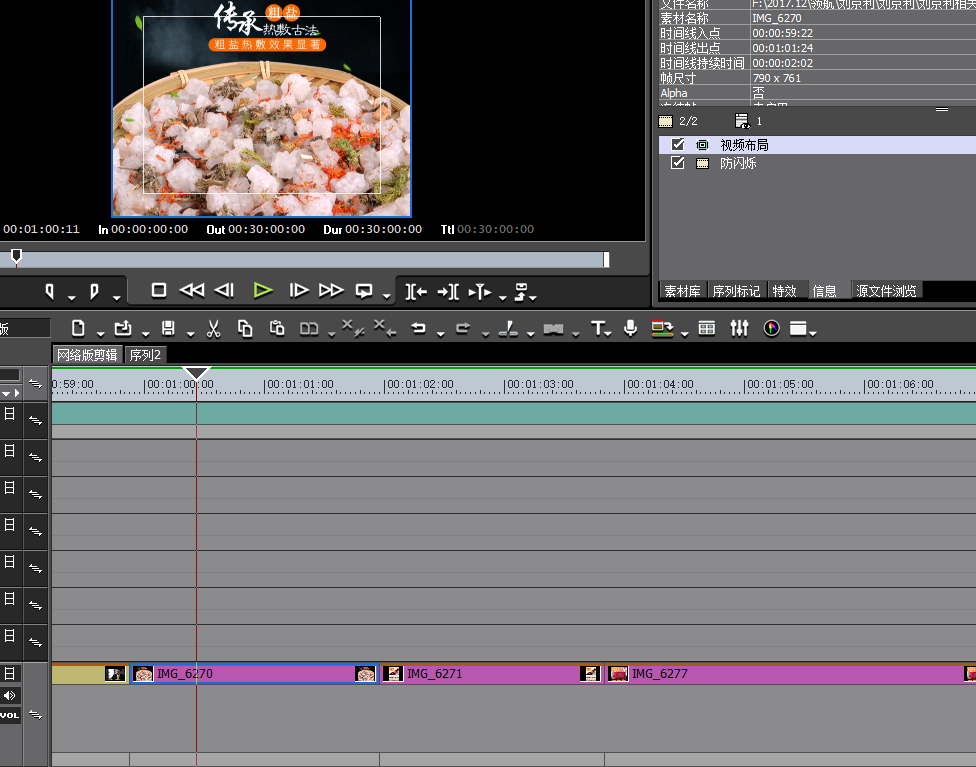Open the Audio Mixer faders icon
Image resolution: width=976 pixels, height=767 pixels.
point(739,328)
